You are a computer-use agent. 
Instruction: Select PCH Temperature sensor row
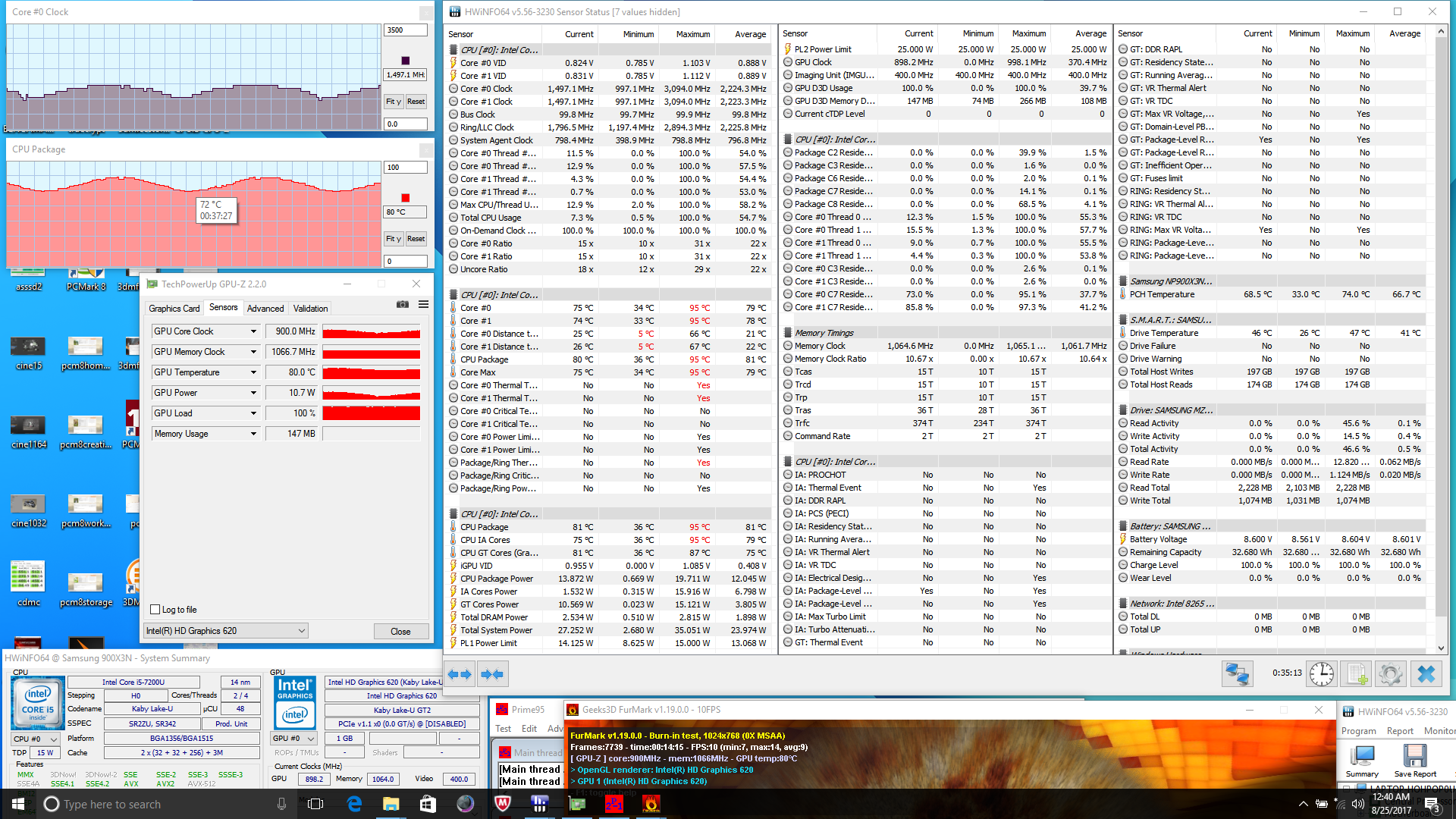[1271, 294]
